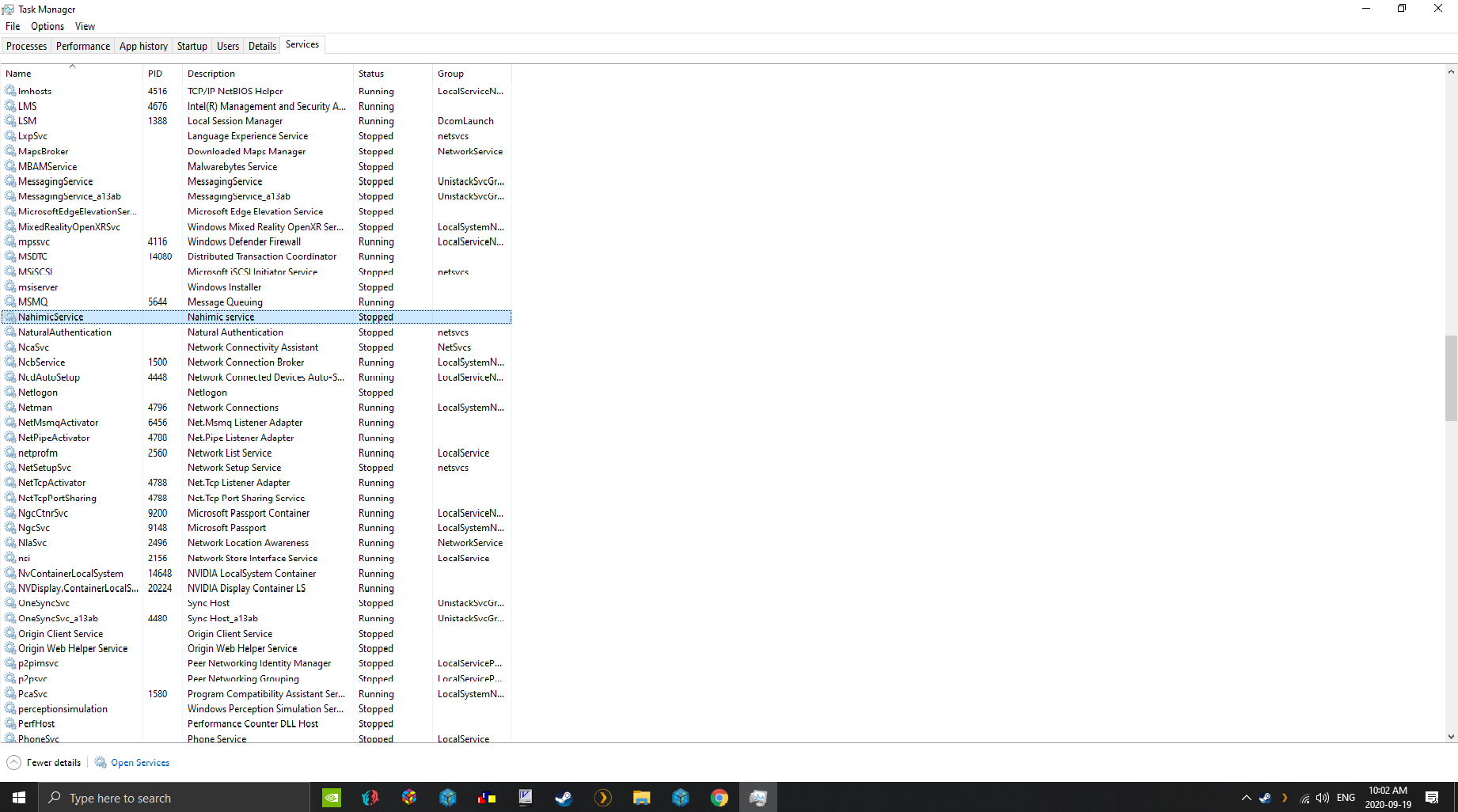
Task: Click the gear icon of lmhosts service
Action: 10,91
